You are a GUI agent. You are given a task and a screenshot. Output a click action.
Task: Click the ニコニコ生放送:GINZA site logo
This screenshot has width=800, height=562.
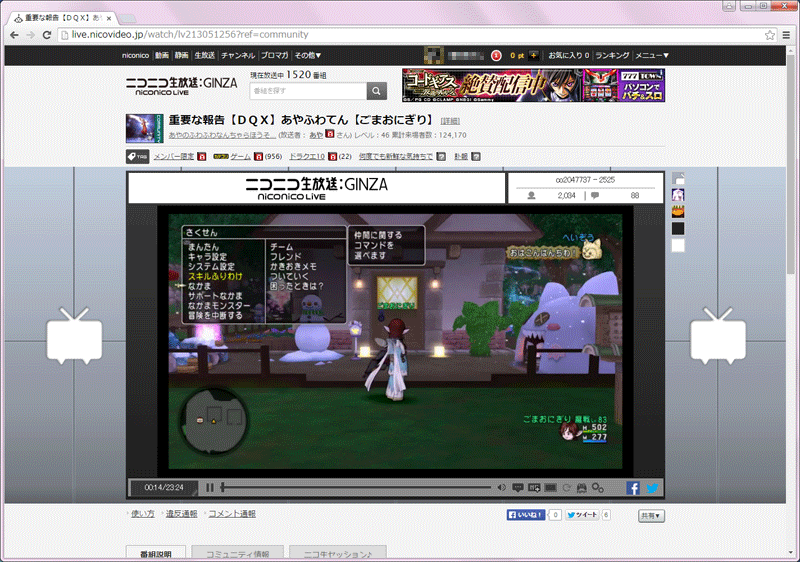181,86
